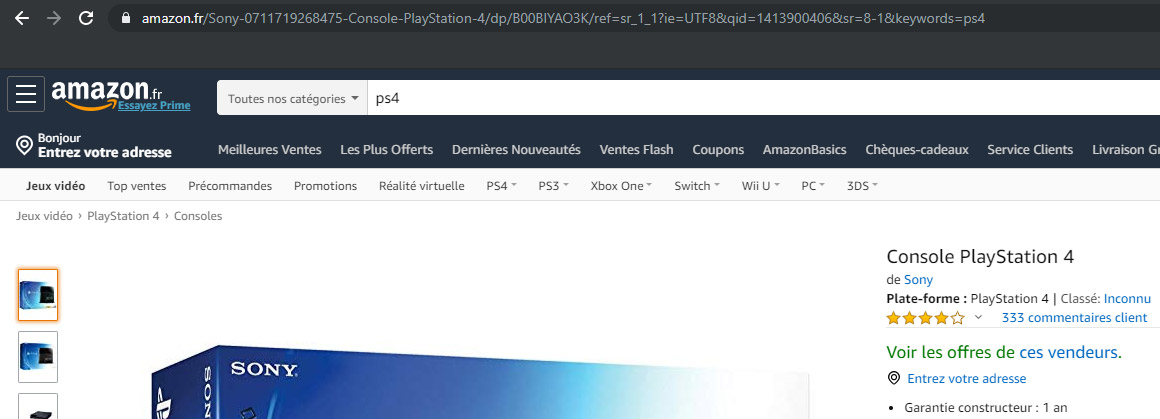Screen dimensions: 1160x419
Task: Open 333 commentaires client
Action: click(1074, 318)
